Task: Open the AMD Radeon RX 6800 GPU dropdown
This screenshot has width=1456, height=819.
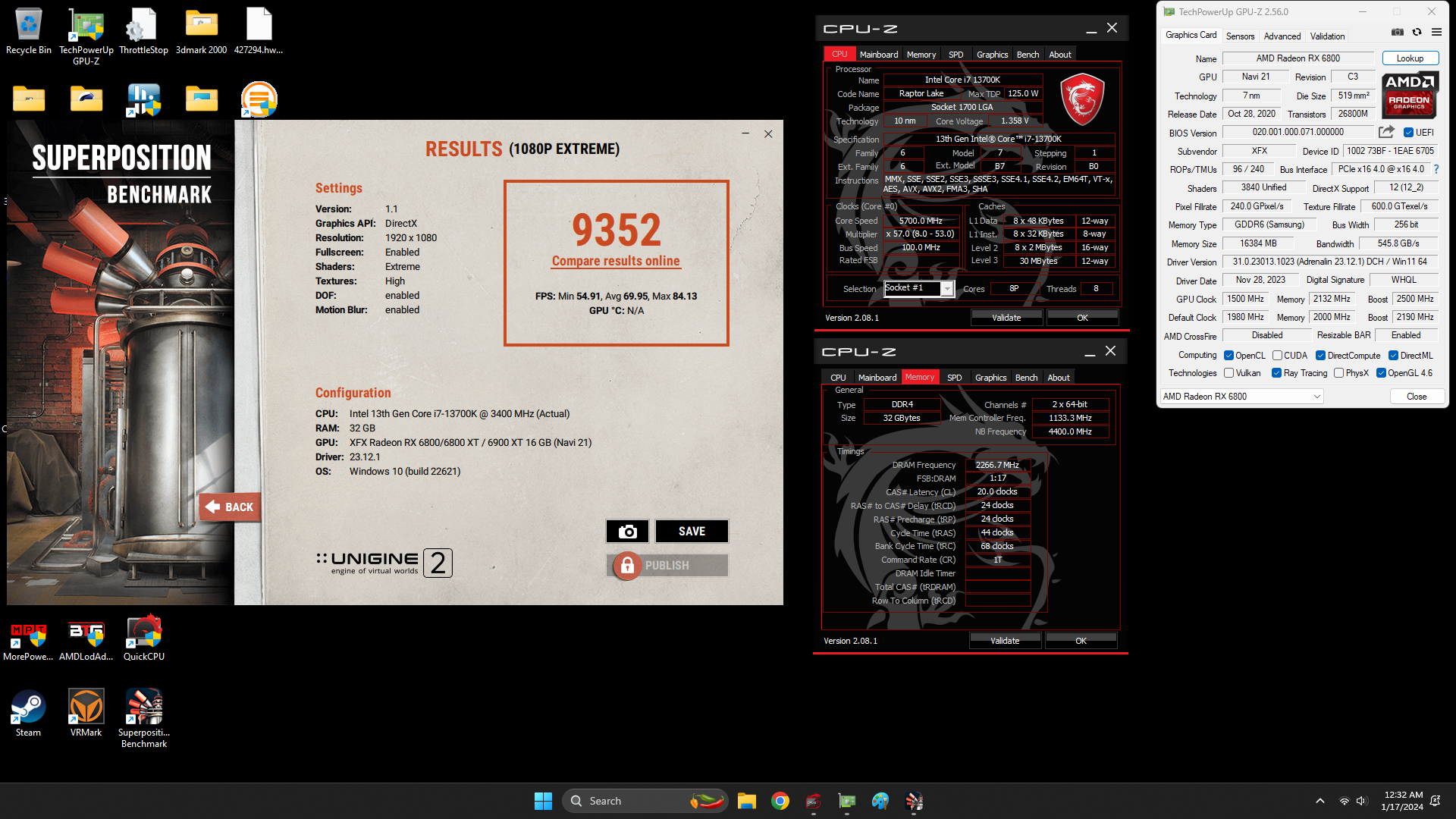Action: [x=1241, y=397]
